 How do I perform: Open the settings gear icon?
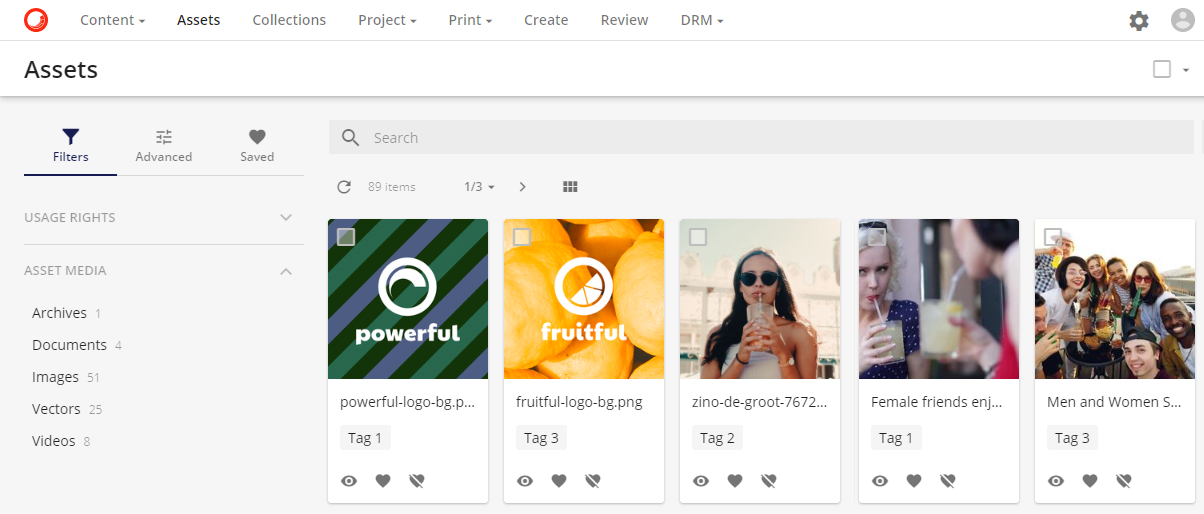pos(1139,21)
